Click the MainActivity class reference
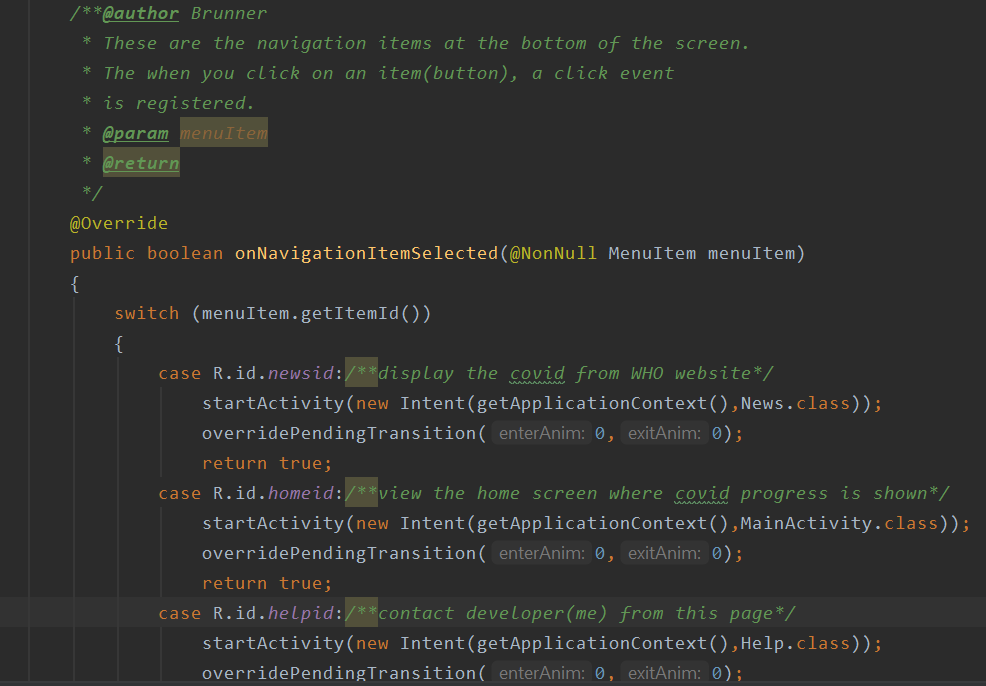 tap(806, 523)
